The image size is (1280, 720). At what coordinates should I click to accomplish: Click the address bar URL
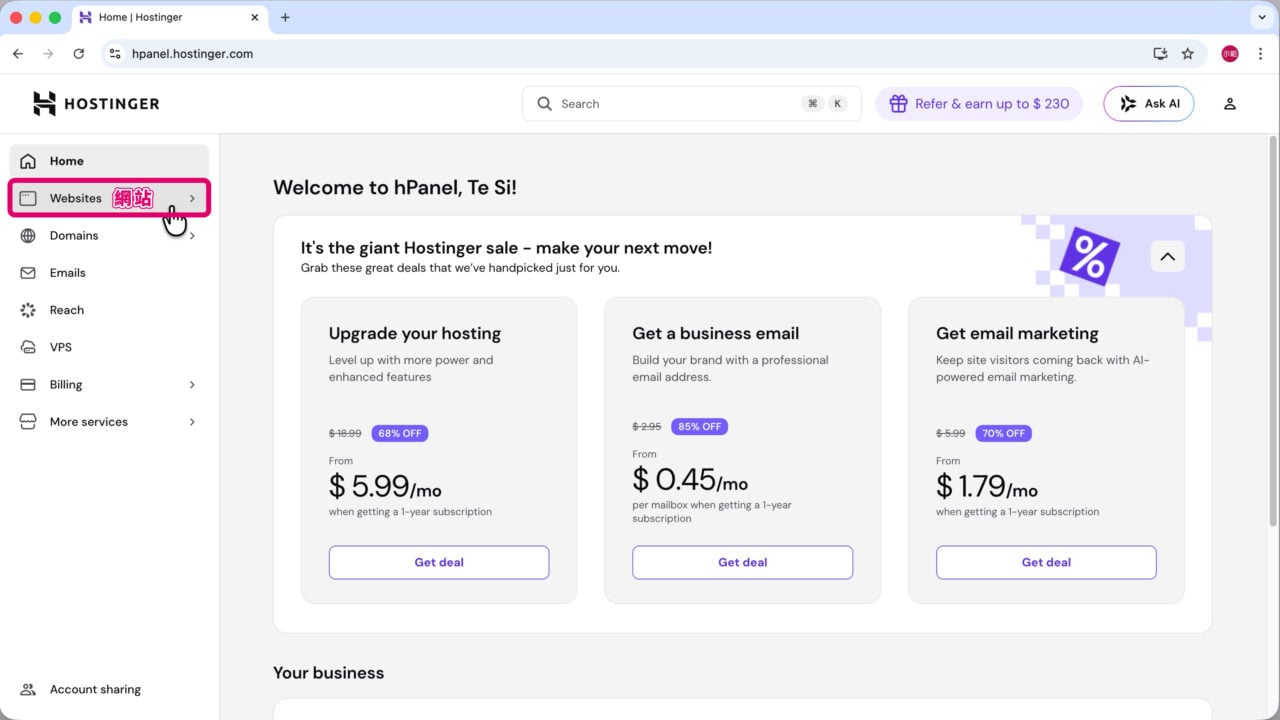point(192,54)
